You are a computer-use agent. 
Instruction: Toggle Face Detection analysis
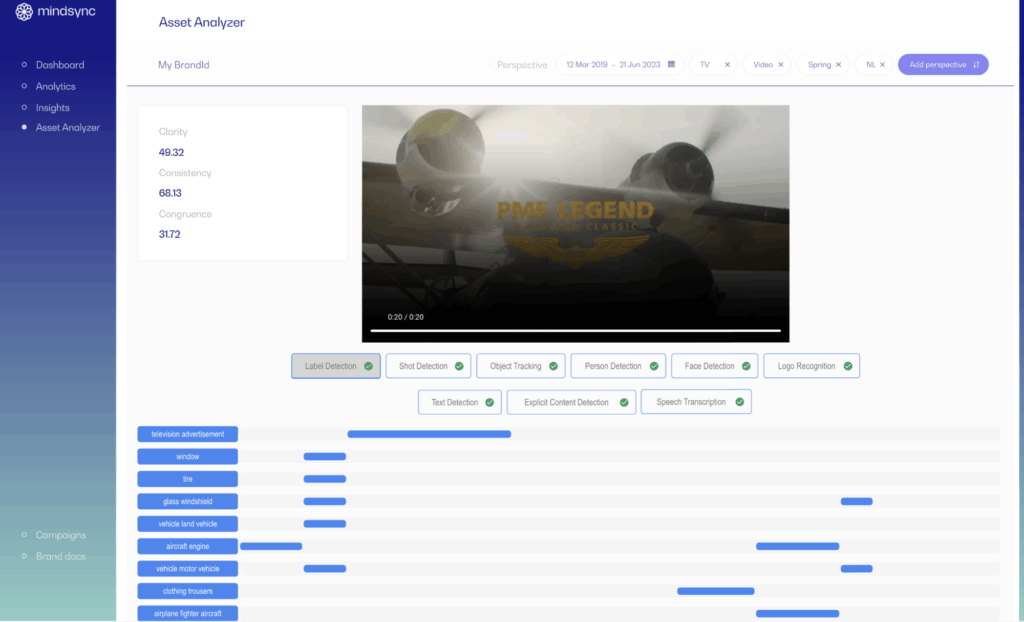(x=714, y=367)
